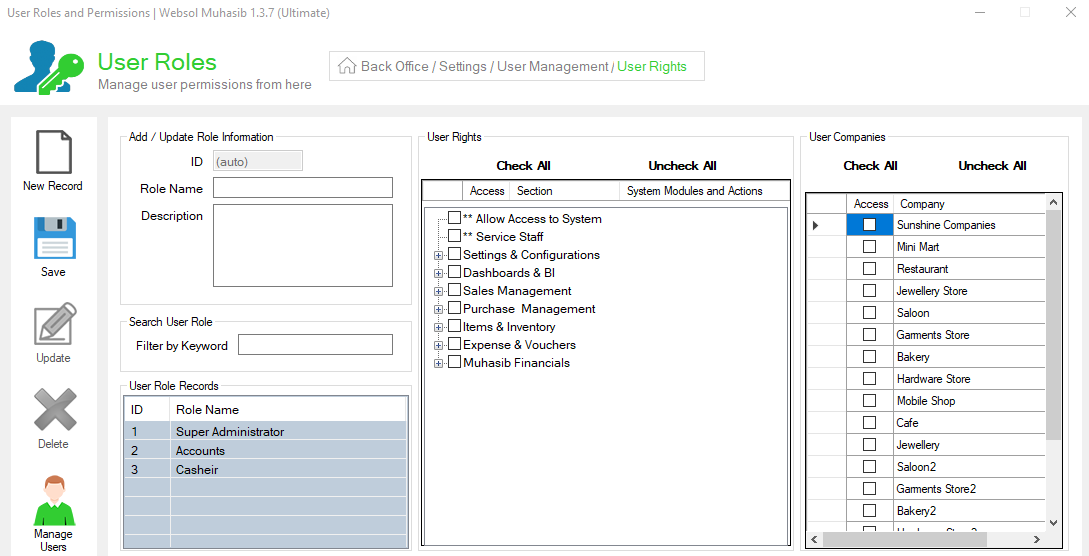Open Back Office from the breadcrumb
The height and width of the screenshot is (556, 1089).
click(394, 67)
